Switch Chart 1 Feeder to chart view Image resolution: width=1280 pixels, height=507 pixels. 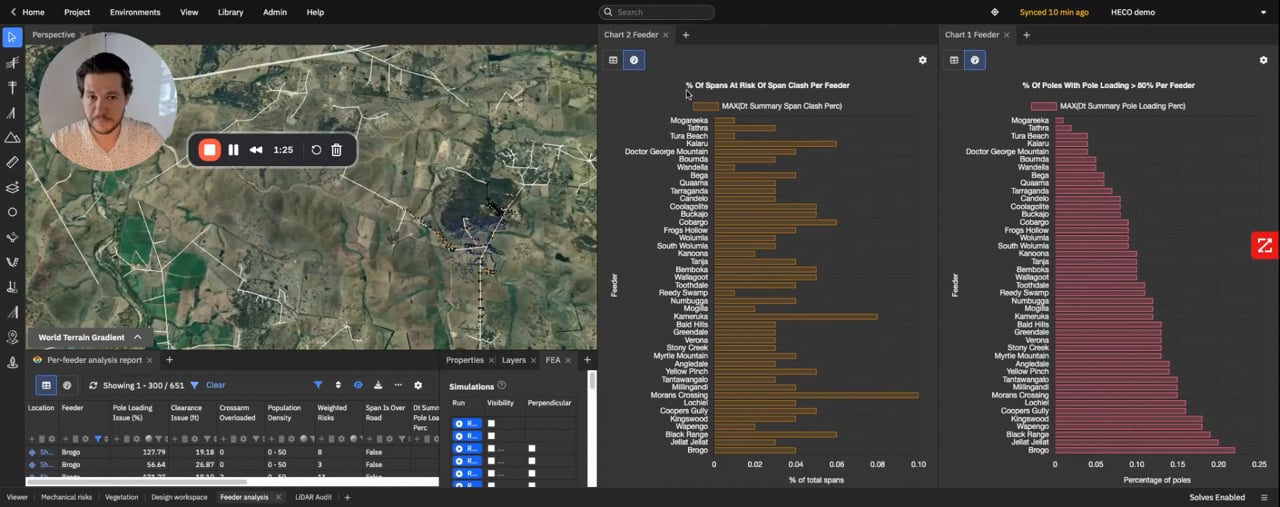(975, 60)
